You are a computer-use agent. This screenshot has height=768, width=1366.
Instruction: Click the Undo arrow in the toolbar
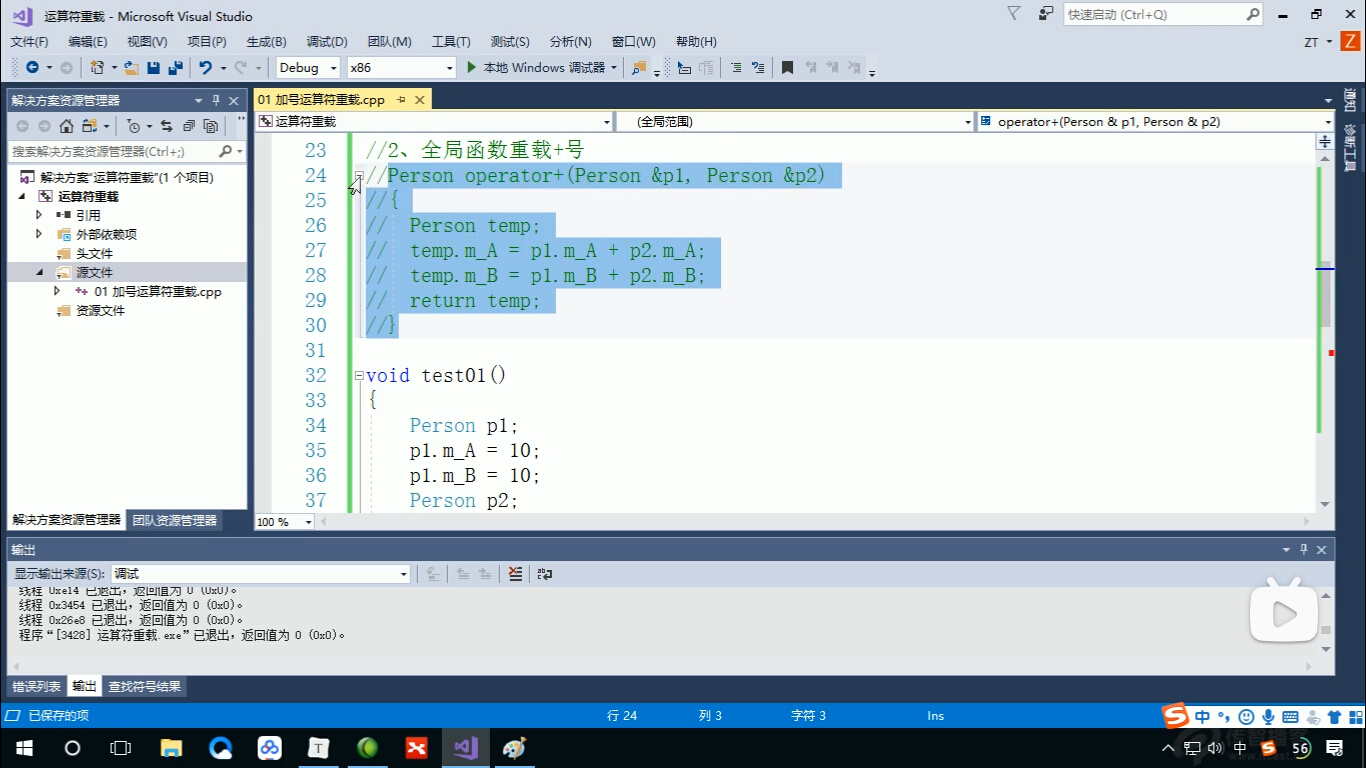pyautogui.click(x=205, y=68)
